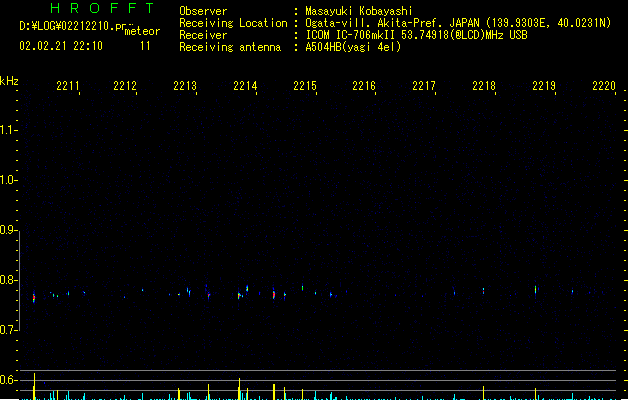Click the meteor label
This screenshot has height=400, width=629.
142,31
